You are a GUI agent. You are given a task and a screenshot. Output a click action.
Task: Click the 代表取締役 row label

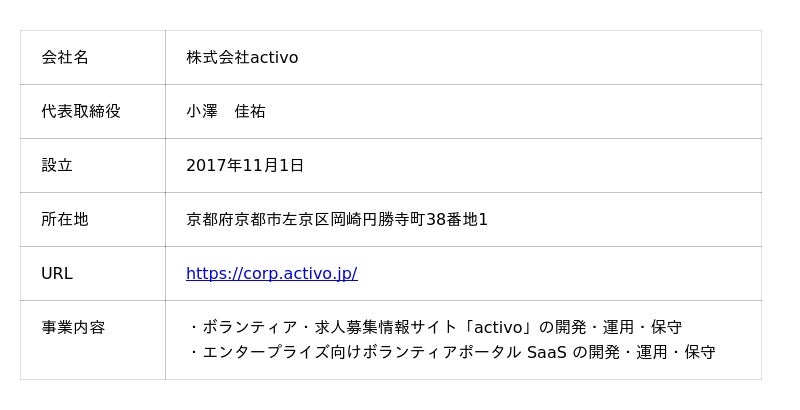(81, 111)
